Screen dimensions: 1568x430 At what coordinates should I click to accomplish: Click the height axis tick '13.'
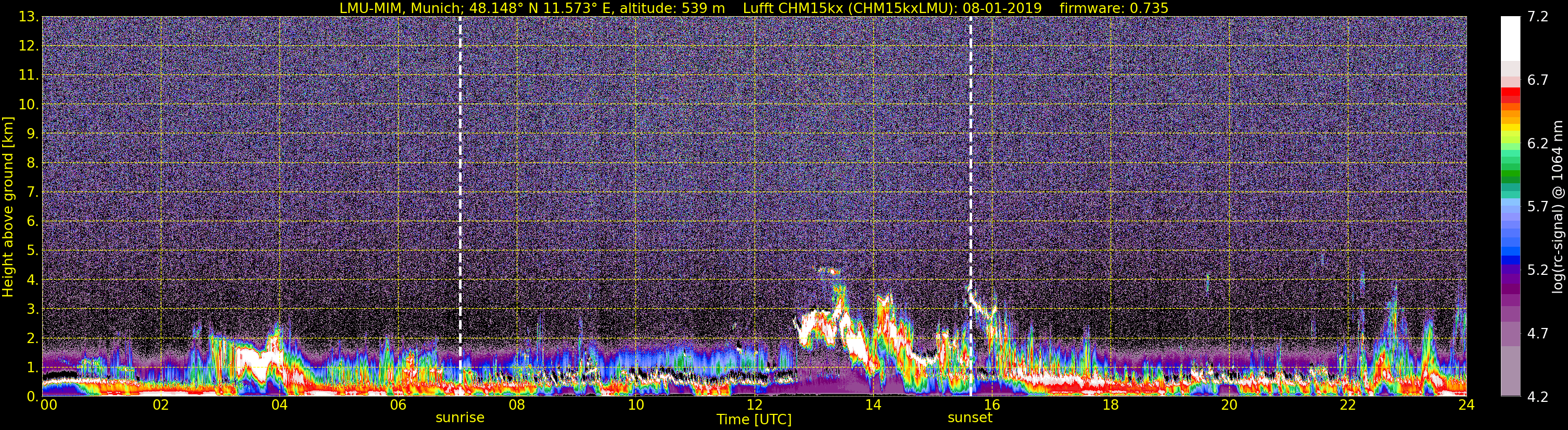coord(29,17)
